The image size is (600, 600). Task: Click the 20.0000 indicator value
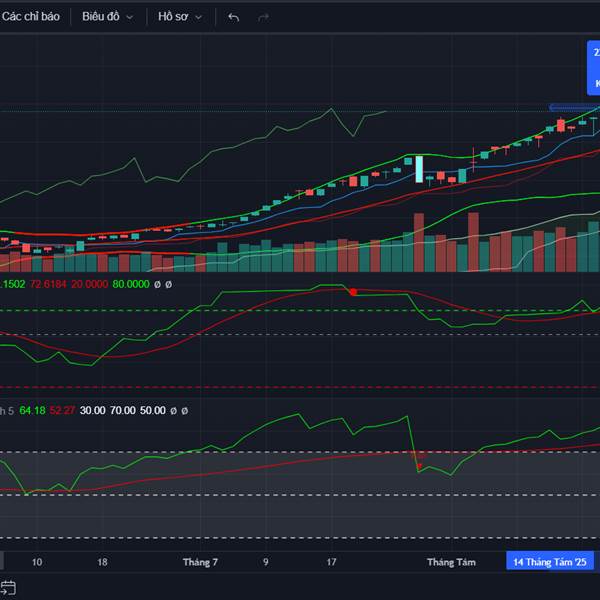[90, 284]
